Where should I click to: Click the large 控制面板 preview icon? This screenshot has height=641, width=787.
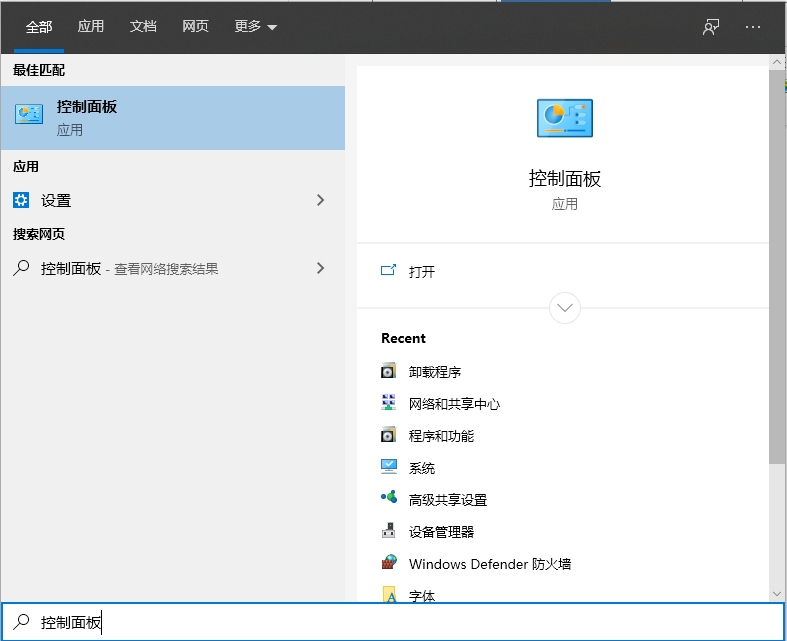(564, 119)
